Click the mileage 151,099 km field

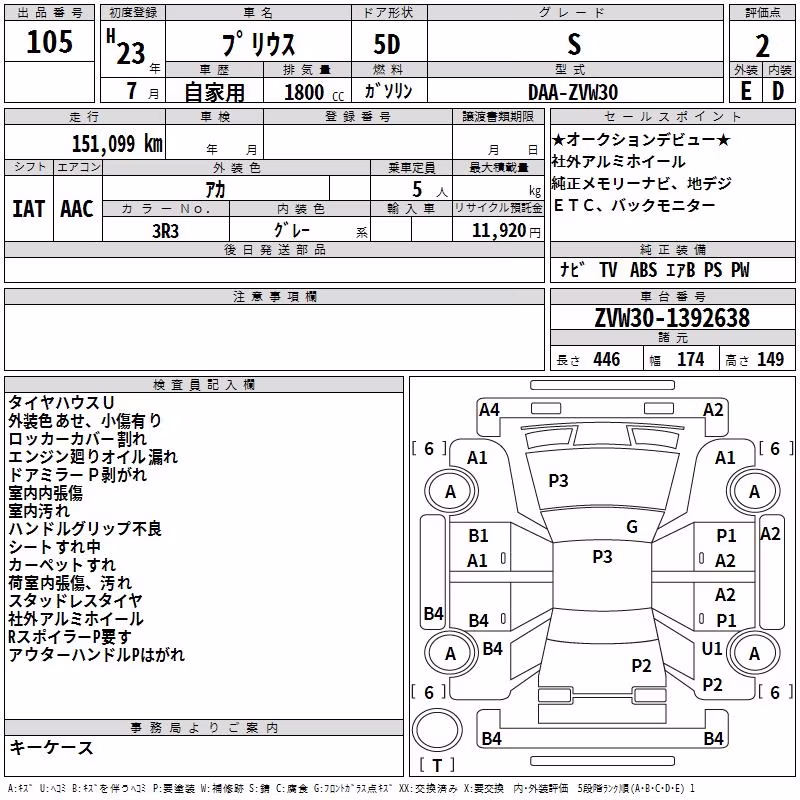click(85, 143)
